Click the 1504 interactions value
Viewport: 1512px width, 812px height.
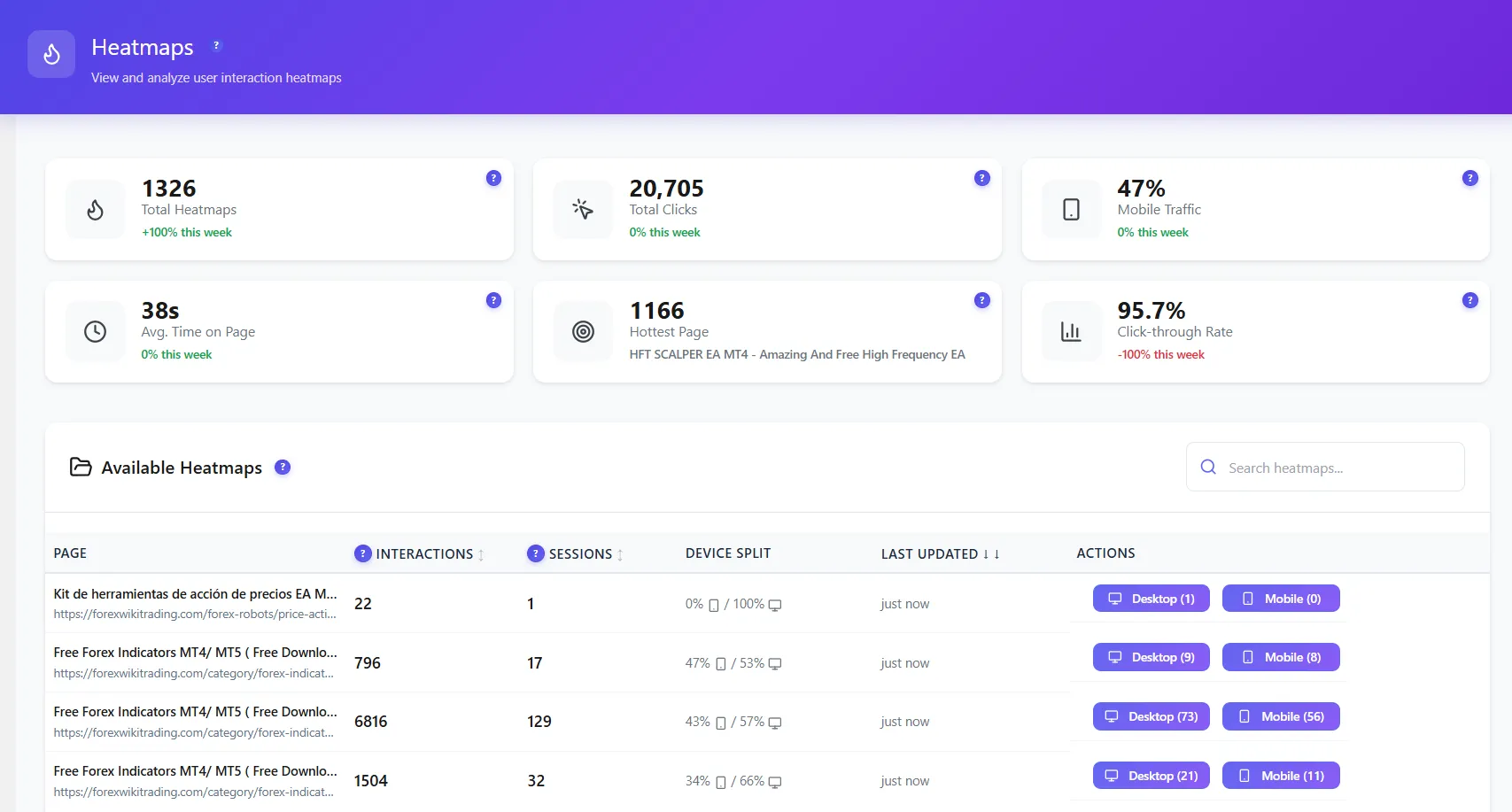[370, 781]
